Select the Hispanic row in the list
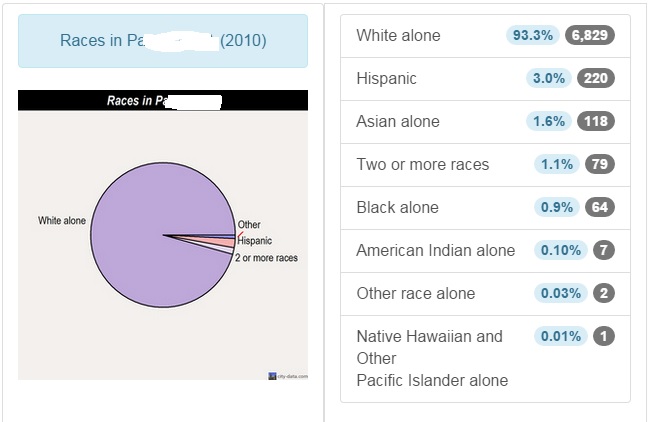Image resolution: width=656 pixels, height=422 pixels. coord(485,79)
